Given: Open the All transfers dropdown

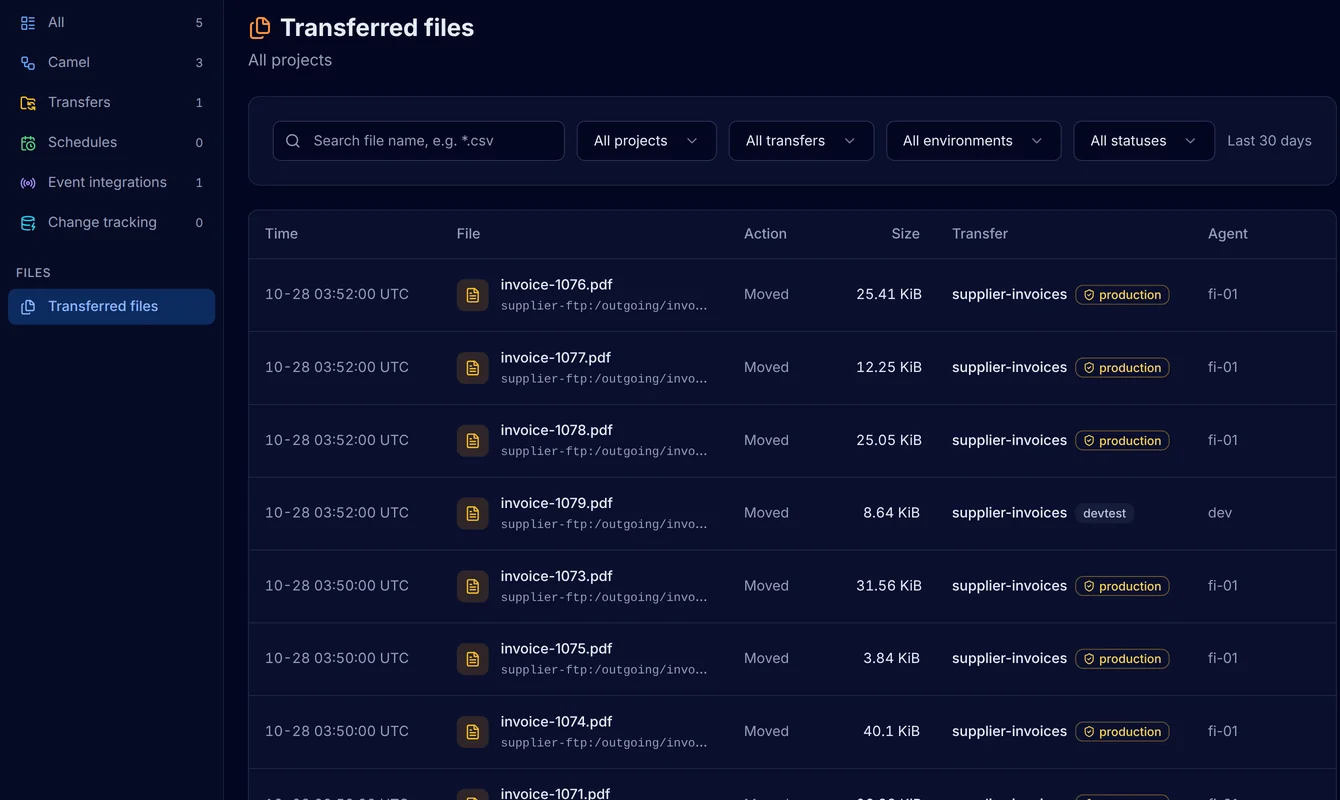Looking at the screenshot, I should click(801, 141).
